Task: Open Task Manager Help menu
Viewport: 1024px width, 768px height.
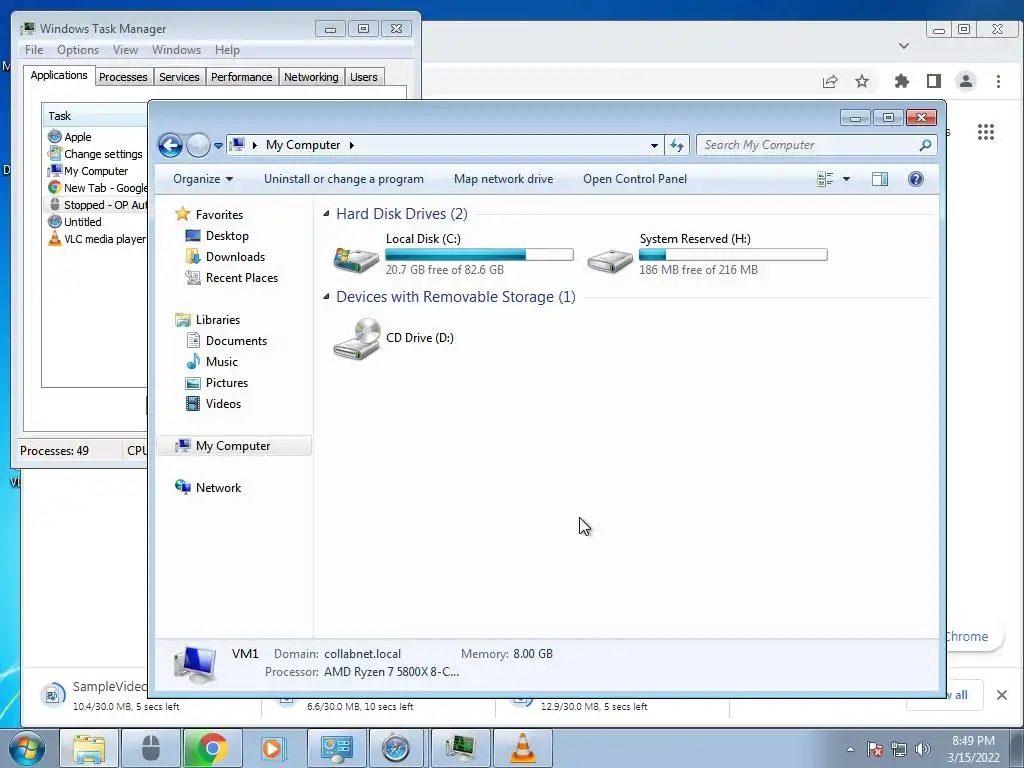Action: pos(227,50)
